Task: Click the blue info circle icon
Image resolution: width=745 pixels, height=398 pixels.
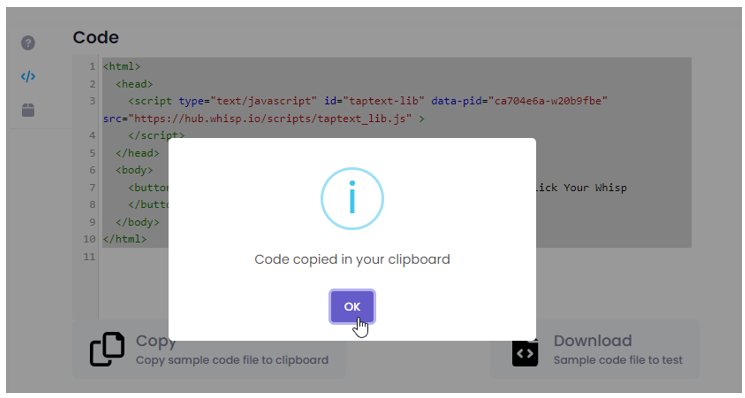Action: click(352, 199)
